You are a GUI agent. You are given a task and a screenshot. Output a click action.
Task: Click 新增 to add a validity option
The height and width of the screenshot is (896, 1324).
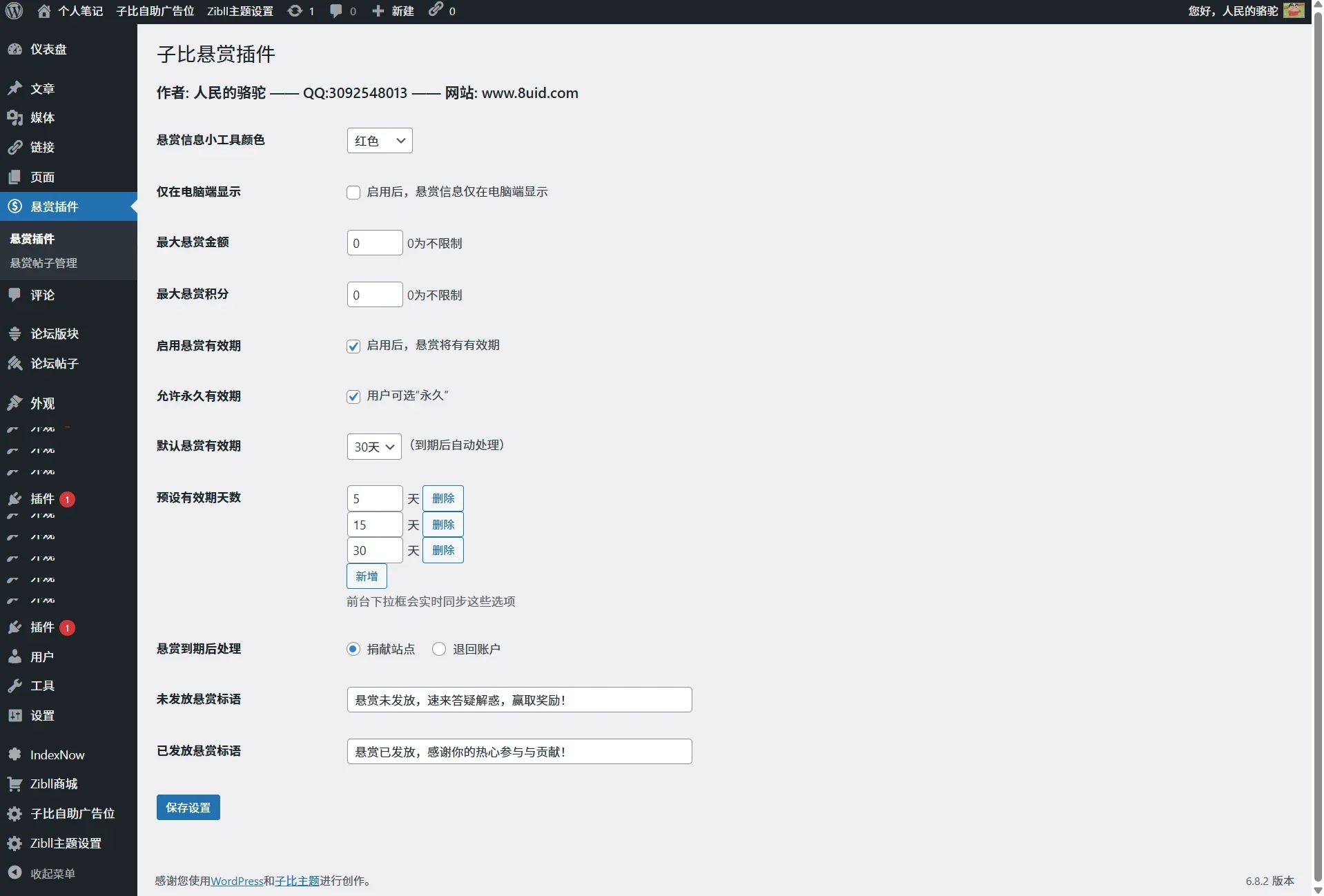367,576
